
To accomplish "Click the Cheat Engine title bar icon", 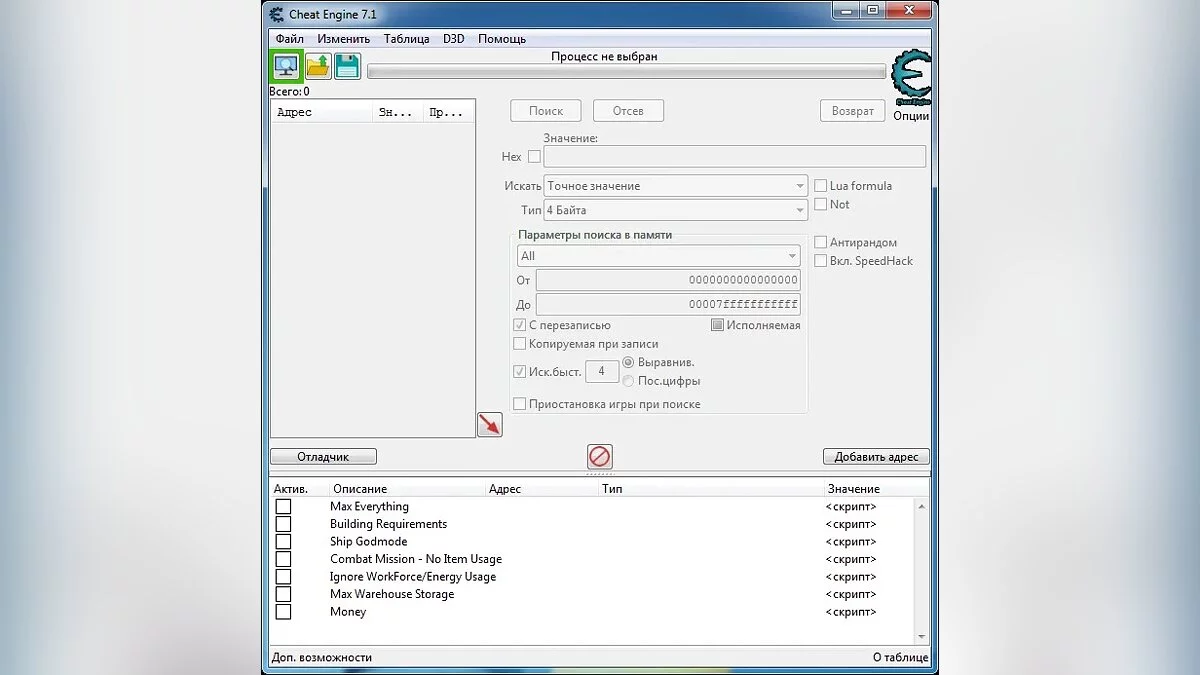I will click(277, 14).
